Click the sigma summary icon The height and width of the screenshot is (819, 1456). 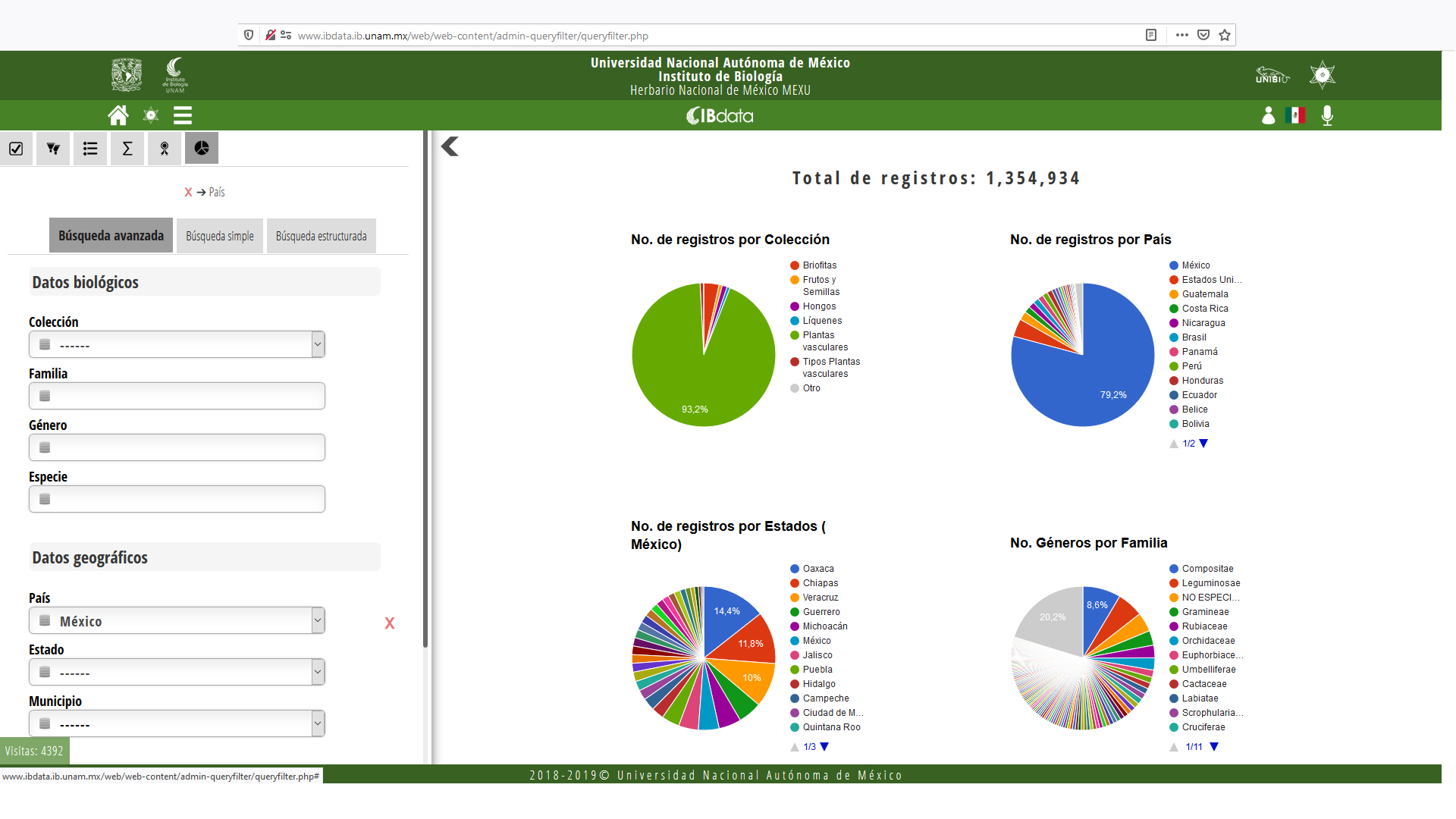pyautogui.click(x=127, y=149)
